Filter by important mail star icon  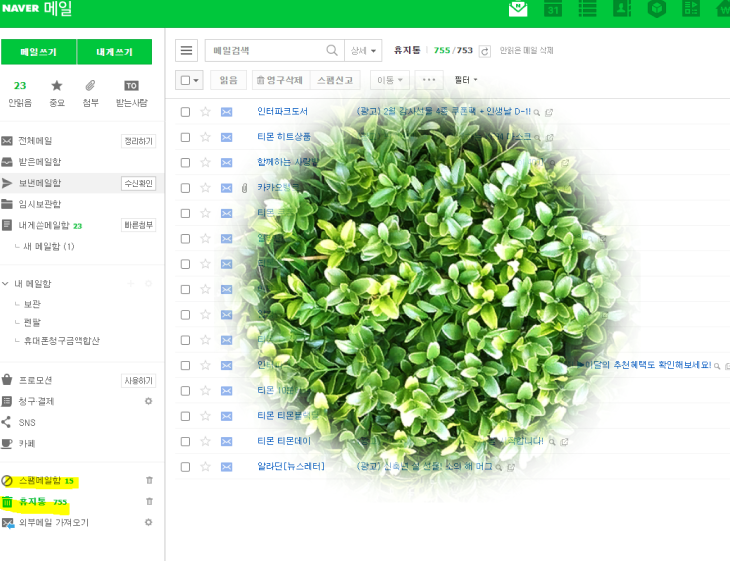[x=57, y=86]
